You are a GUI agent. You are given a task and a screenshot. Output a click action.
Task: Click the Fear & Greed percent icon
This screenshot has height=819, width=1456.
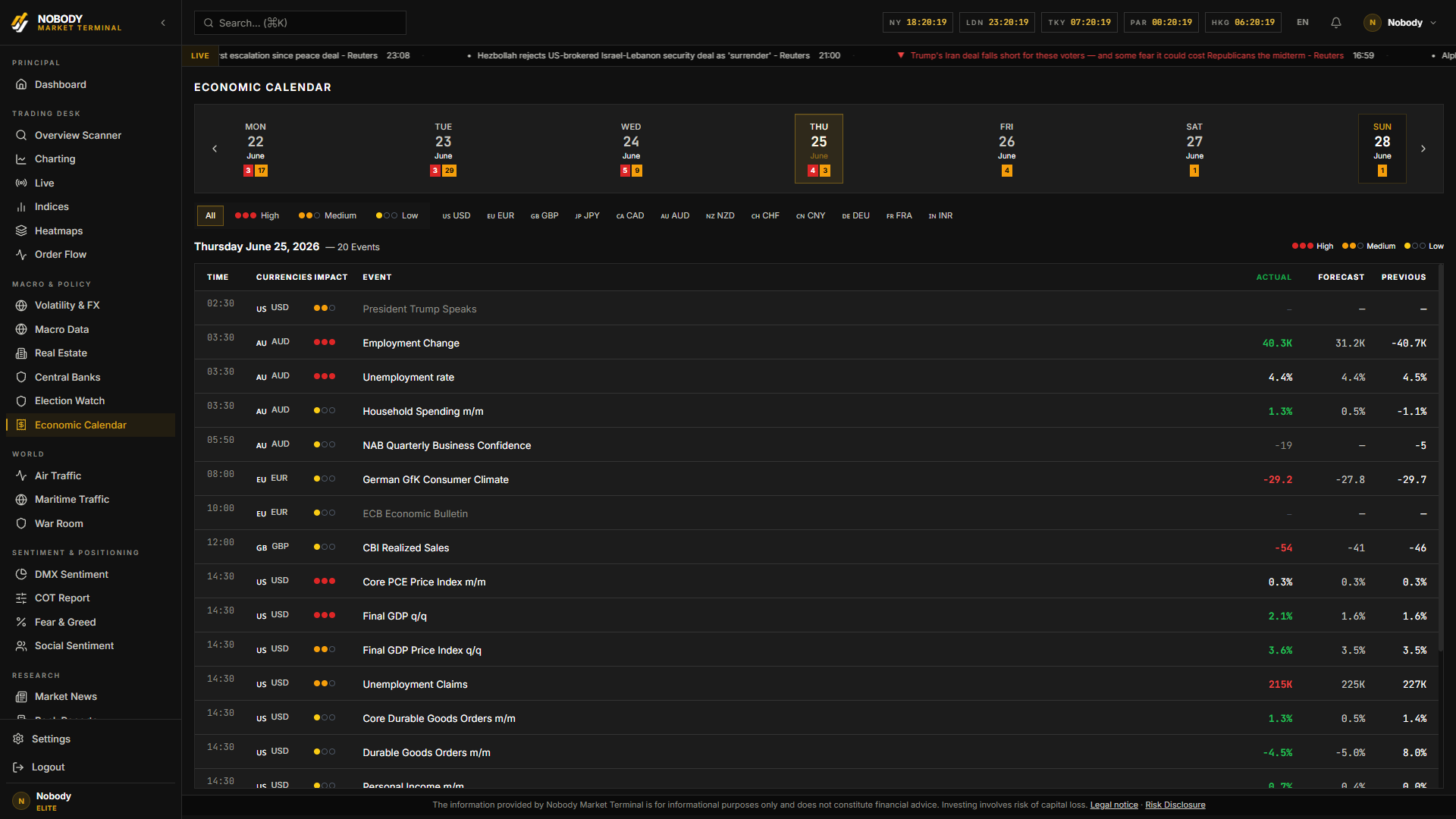click(21, 622)
